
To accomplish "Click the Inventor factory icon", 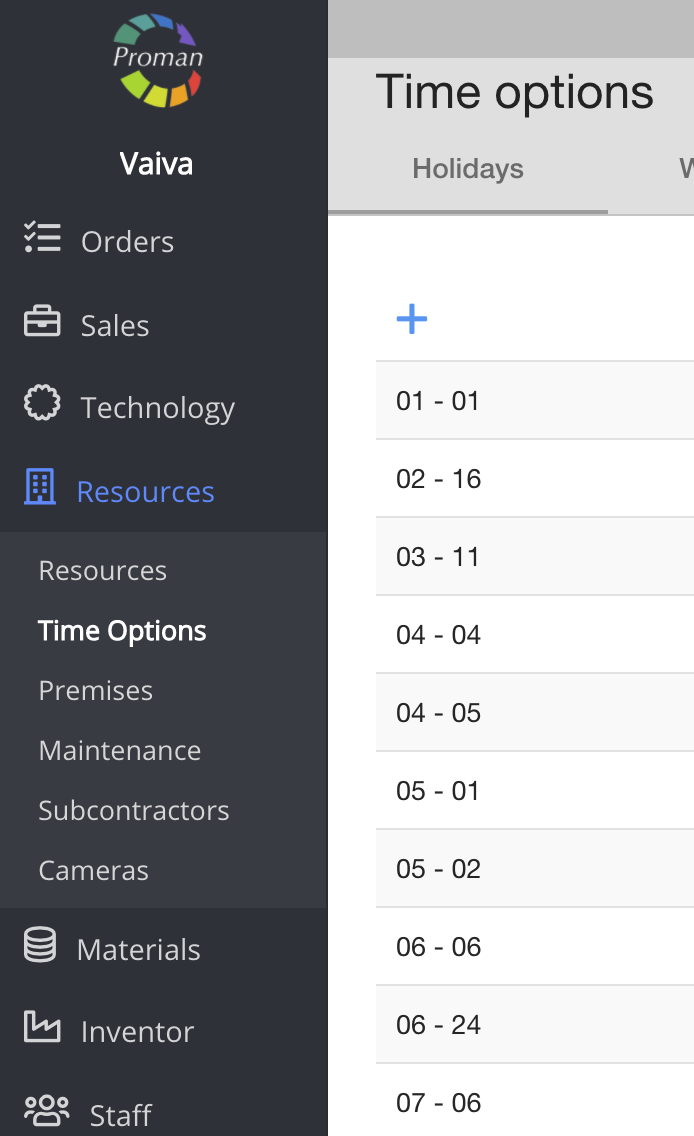I will 42,1028.
